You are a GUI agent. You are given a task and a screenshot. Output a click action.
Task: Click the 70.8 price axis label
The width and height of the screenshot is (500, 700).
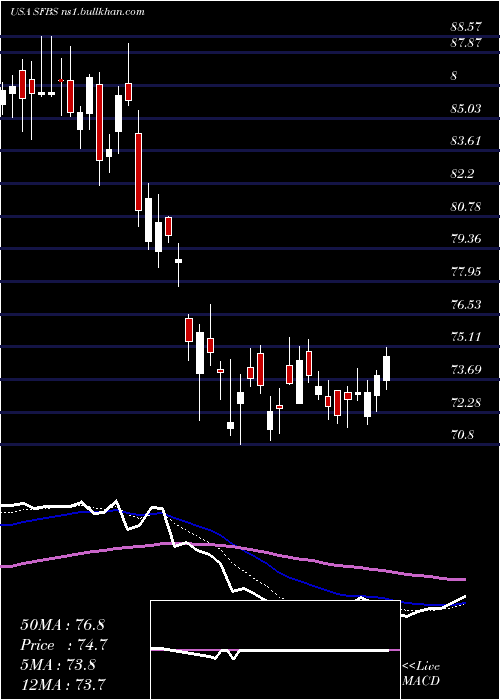pyautogui.click(x=462, y=434)
